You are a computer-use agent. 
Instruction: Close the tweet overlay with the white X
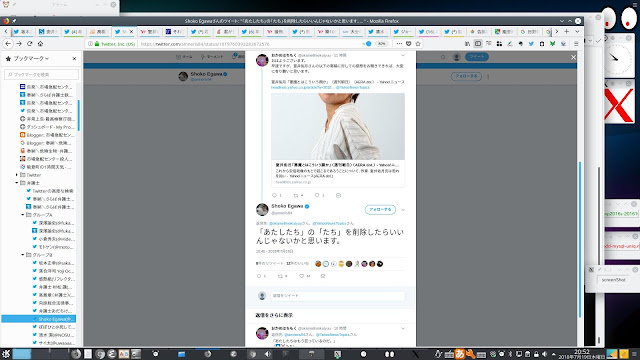coord(573,58)
